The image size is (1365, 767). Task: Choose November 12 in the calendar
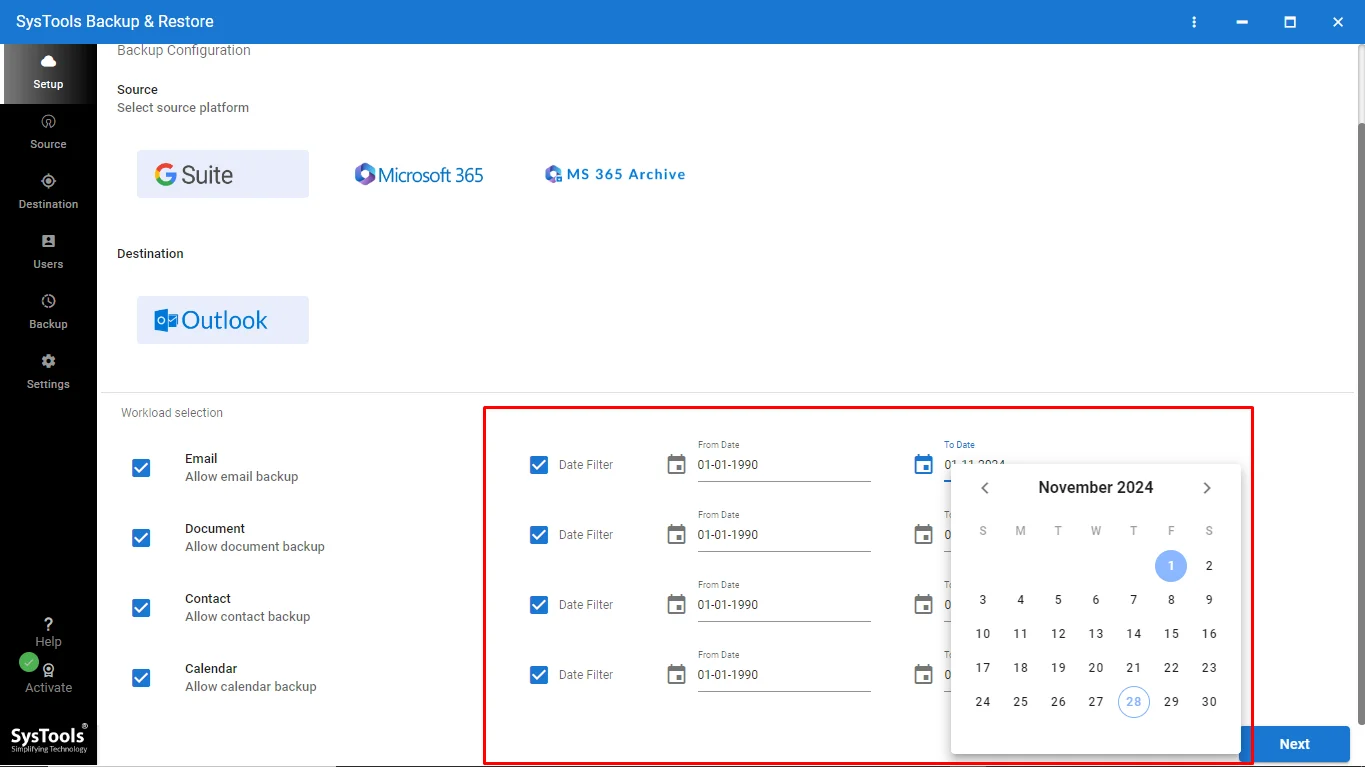click(x=1058, y=634)
